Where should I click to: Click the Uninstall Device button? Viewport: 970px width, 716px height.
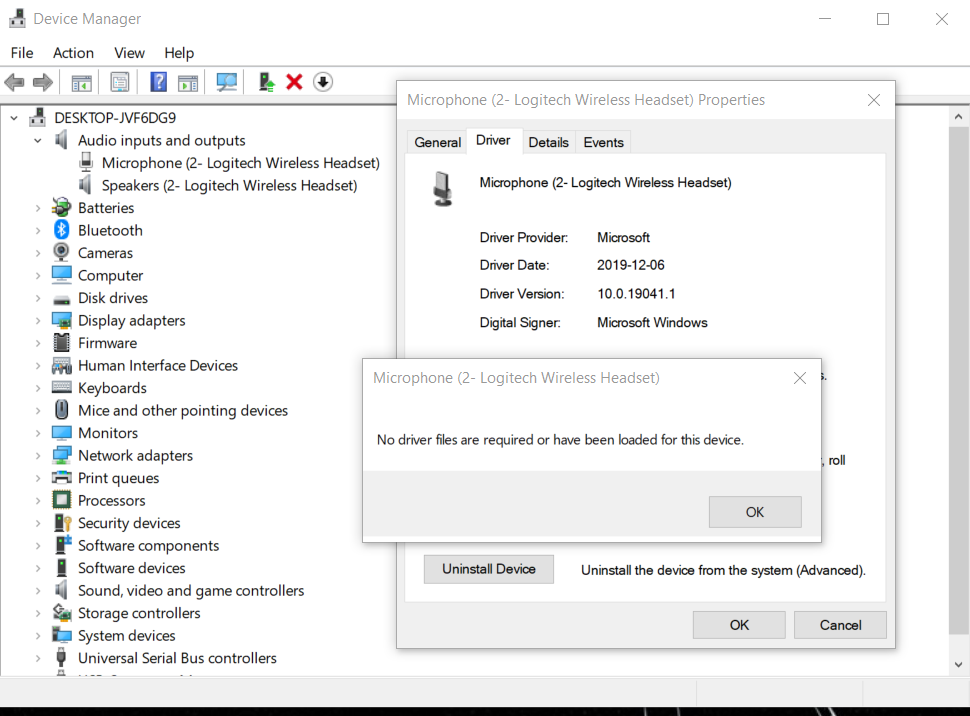489,569
